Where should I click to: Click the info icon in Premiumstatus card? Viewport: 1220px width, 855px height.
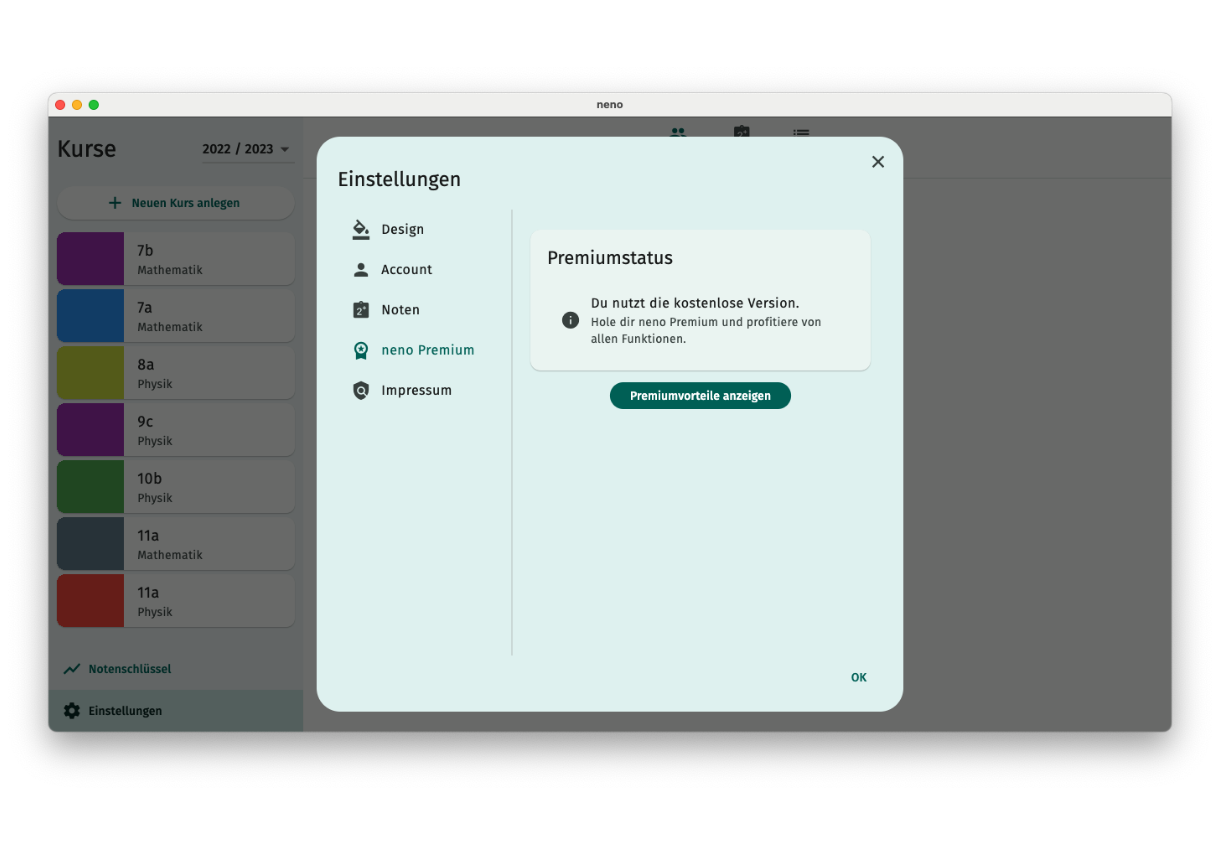570,320
